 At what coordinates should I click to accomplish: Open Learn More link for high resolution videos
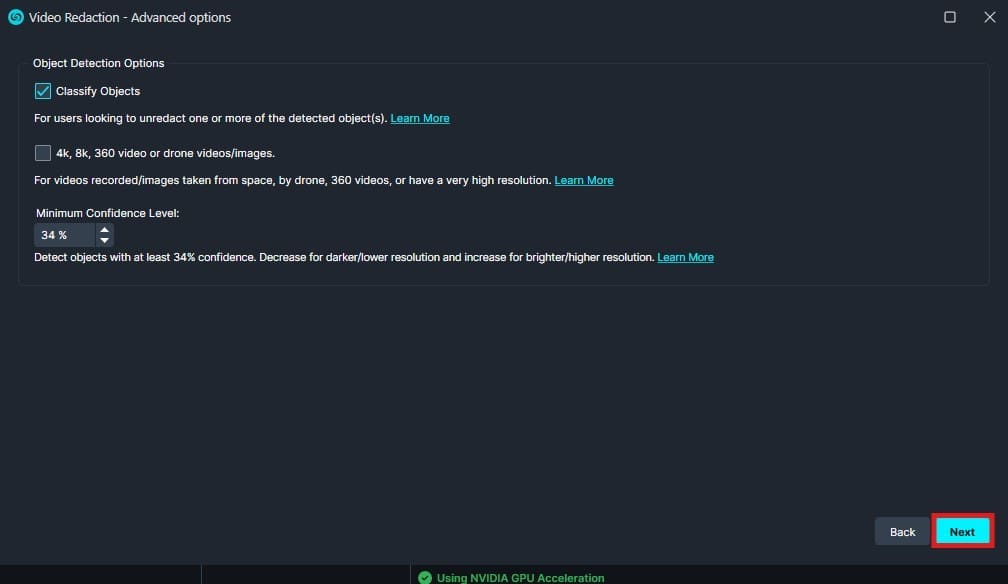(x=584, y=180)
